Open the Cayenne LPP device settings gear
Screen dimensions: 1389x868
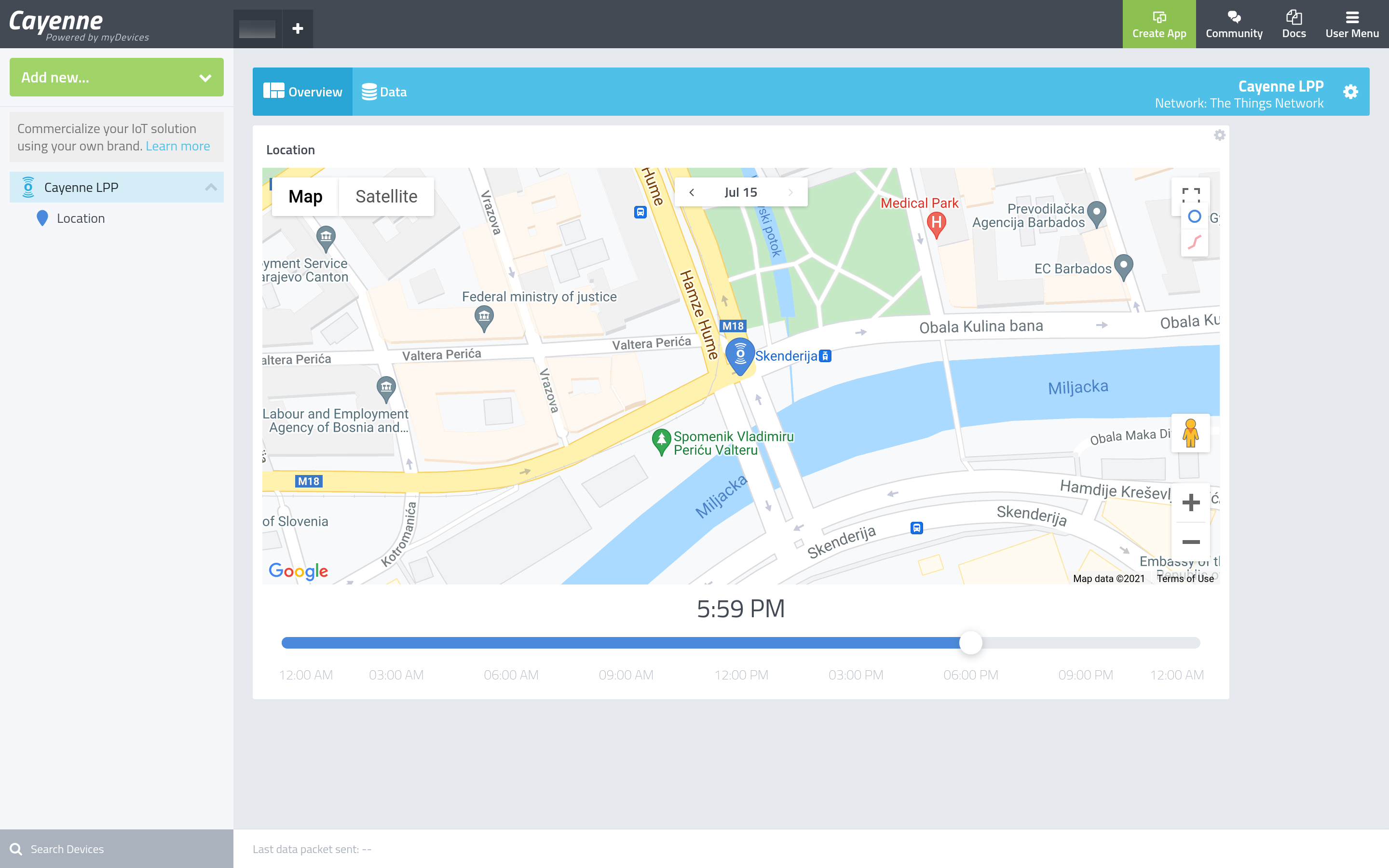point(1351,91)
